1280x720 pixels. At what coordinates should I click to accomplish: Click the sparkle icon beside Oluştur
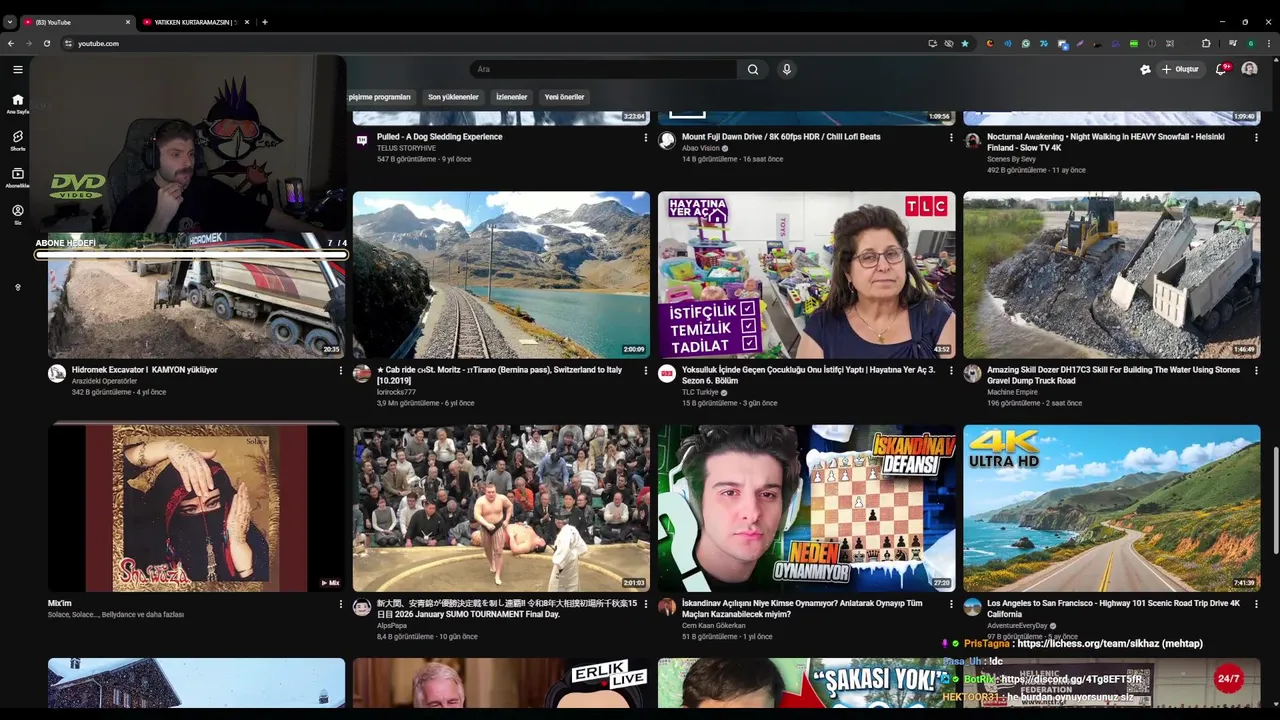point(1145,69)
